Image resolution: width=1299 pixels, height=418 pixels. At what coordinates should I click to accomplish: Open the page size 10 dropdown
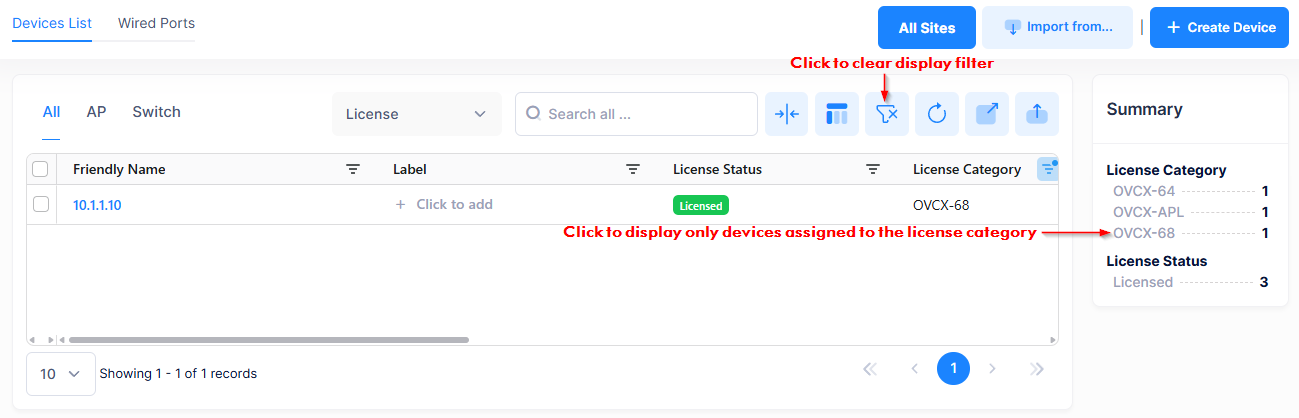[60, 374]
